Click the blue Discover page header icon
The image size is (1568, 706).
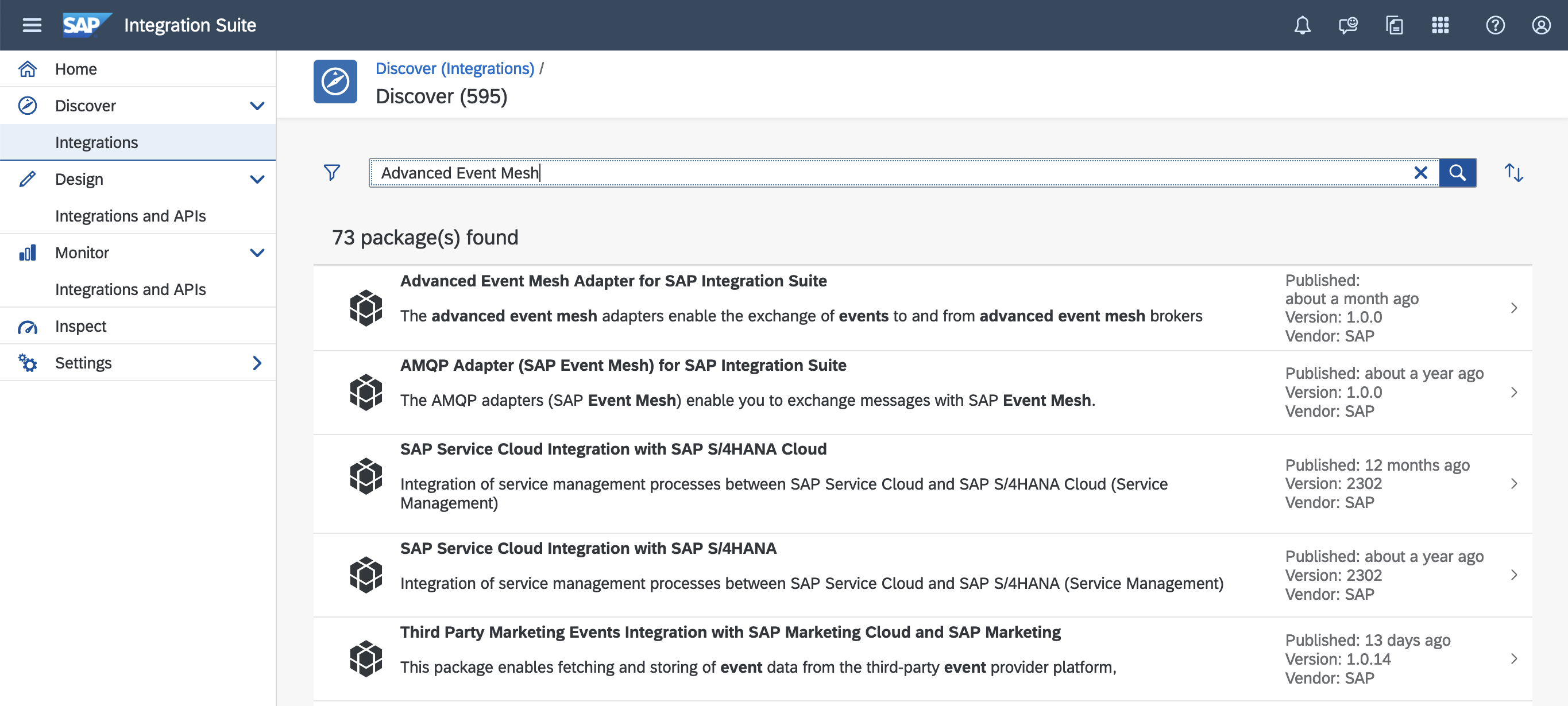point(335,82)
